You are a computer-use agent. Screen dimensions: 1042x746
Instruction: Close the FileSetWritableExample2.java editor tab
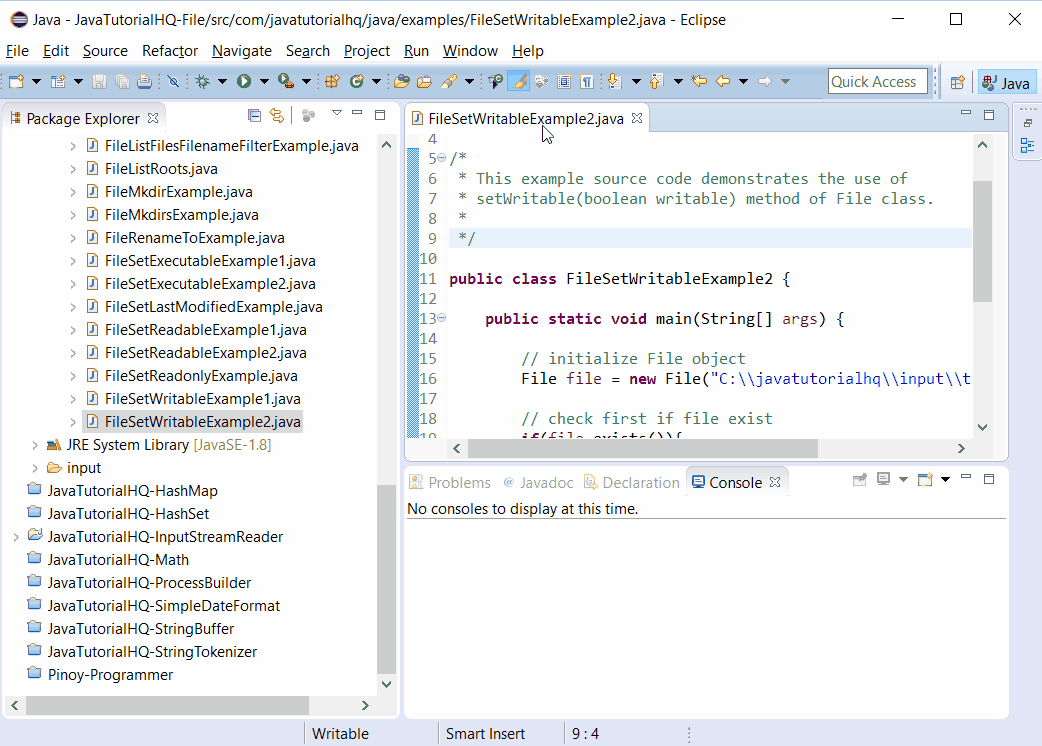click(637, 118)
